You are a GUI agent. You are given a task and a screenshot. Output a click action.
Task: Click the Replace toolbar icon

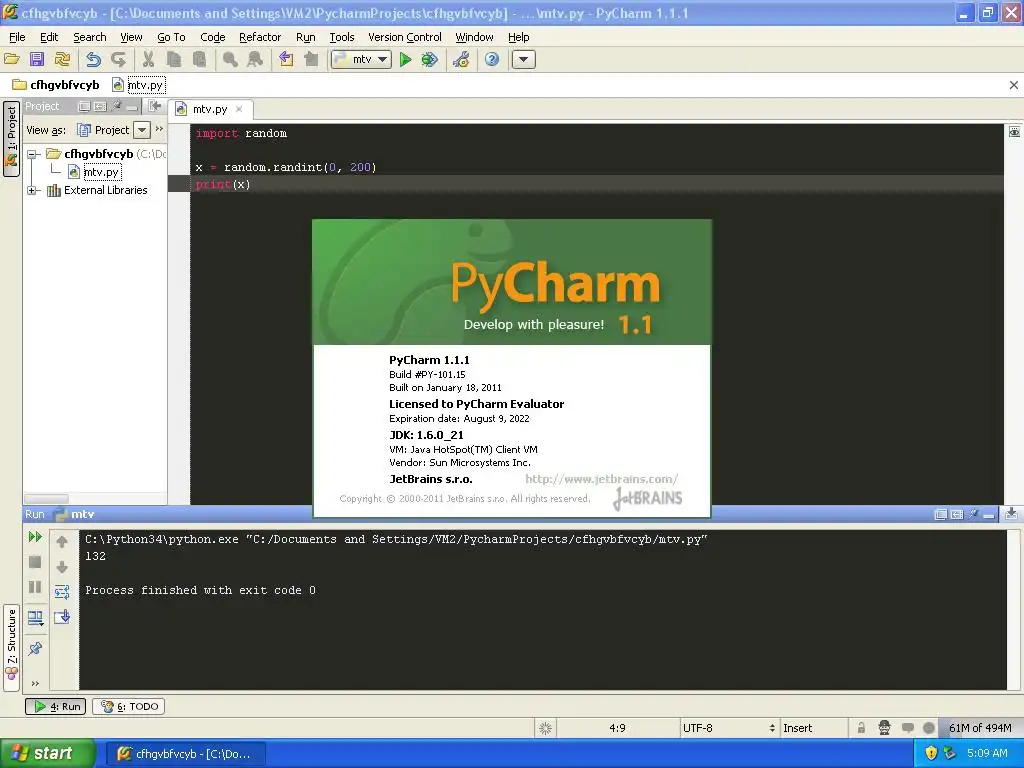pos(255,59)
